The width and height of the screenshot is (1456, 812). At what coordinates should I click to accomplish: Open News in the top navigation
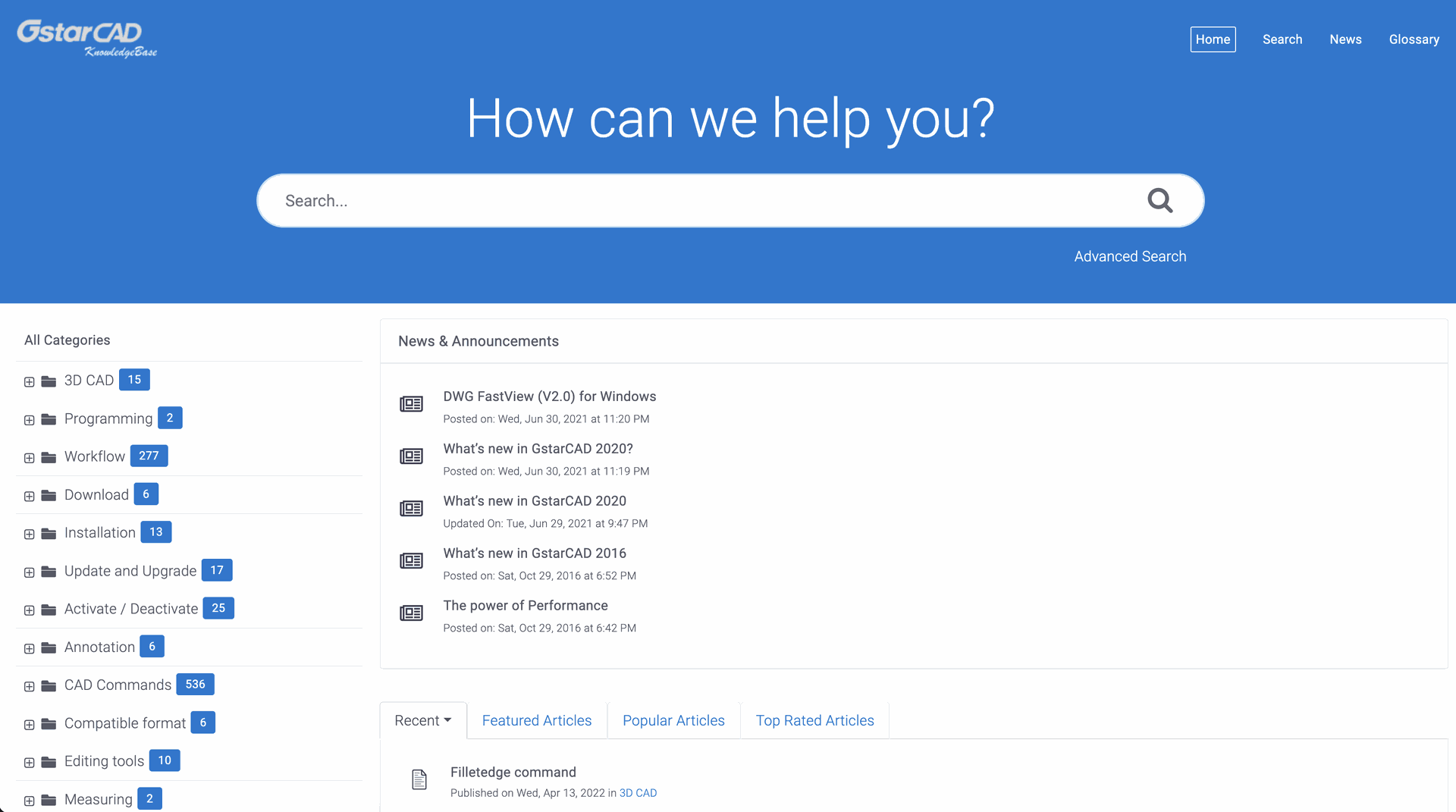pyautogui.click(x=1345, y=39)
